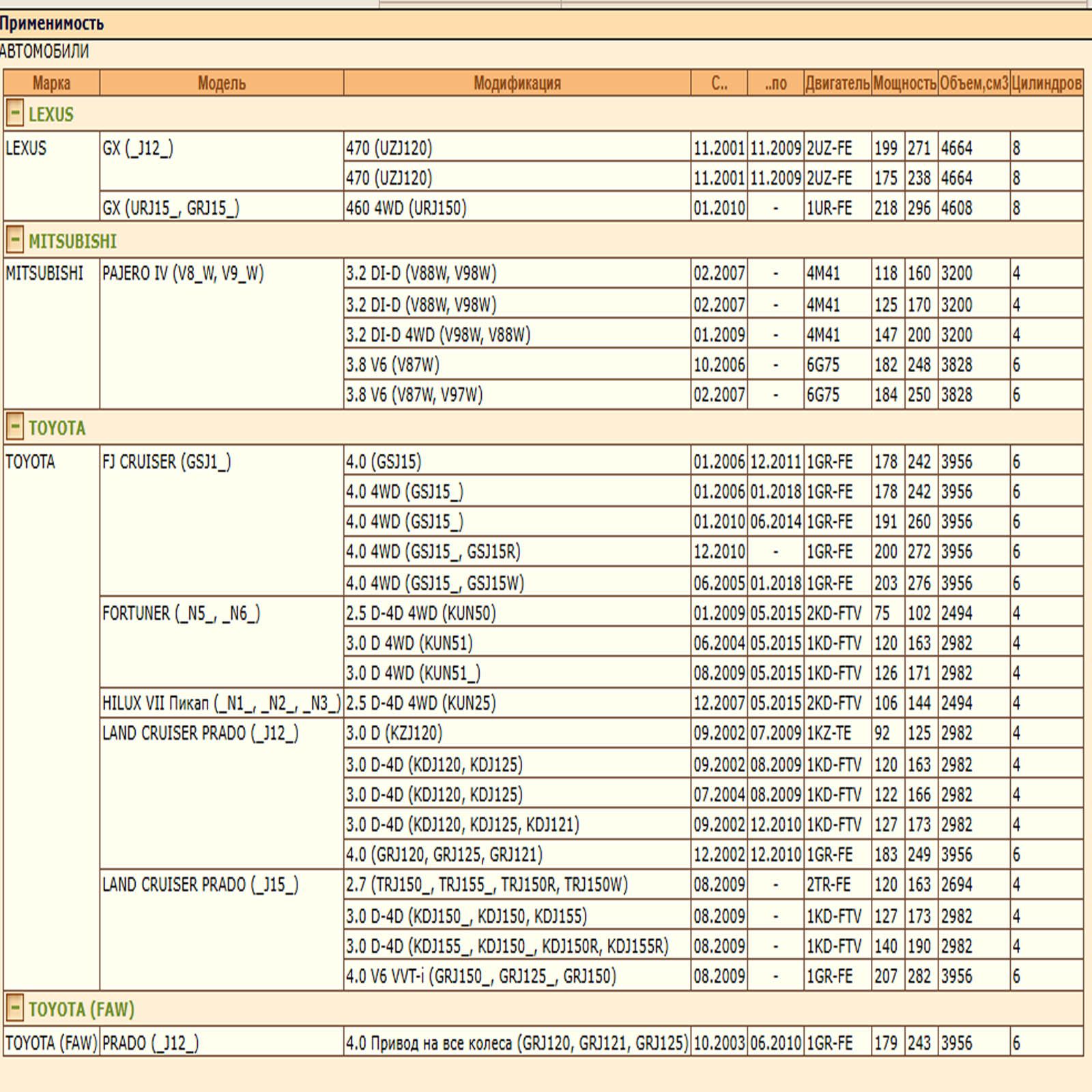Collapse the TOYOTA group
The height and width of the screenshot is (1092, 1092).
(x=14, y=427)
